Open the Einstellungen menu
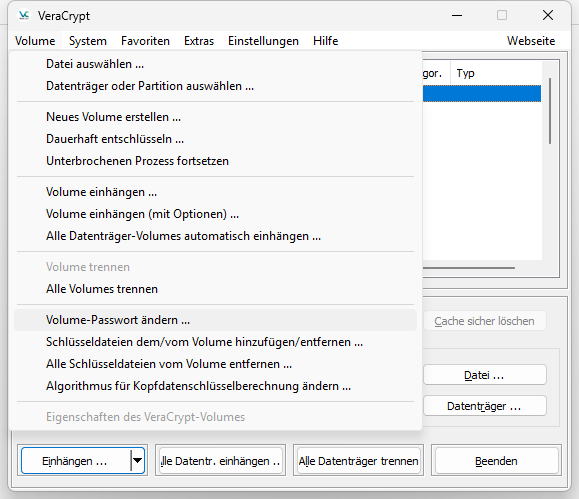Image resolution: width=579 pixels, height=499 pixels. pyautogui.click(x=263, y=41)
